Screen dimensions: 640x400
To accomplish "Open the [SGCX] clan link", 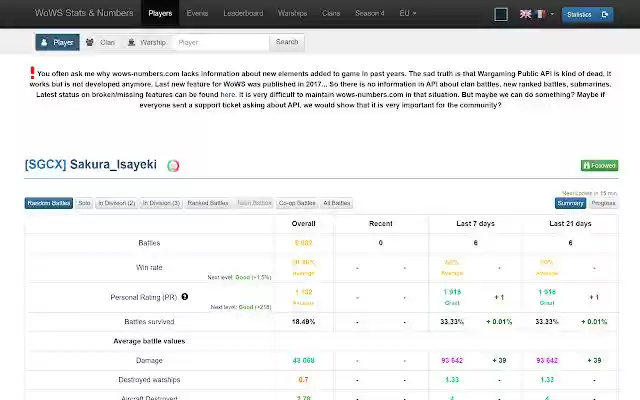I will pos(45,164).
